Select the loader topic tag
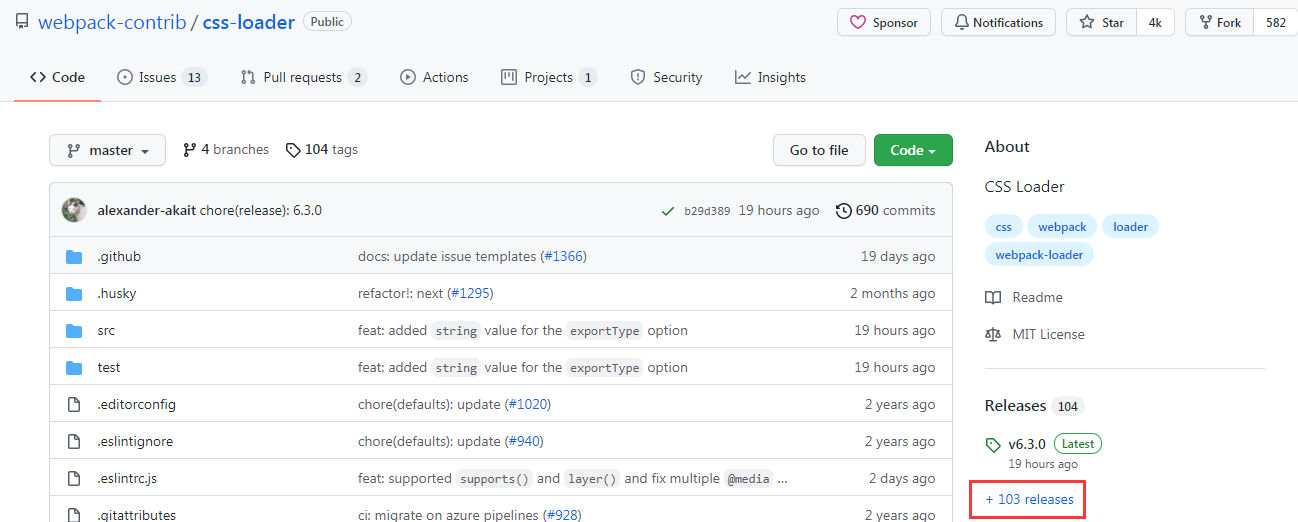 tap(1131, 226)
